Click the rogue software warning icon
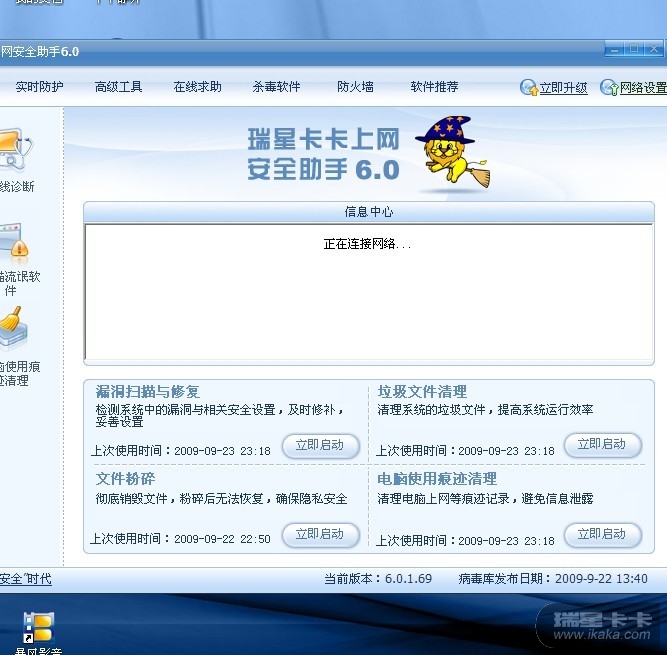This screenshot has height=655, width=667. pos(15,243)
